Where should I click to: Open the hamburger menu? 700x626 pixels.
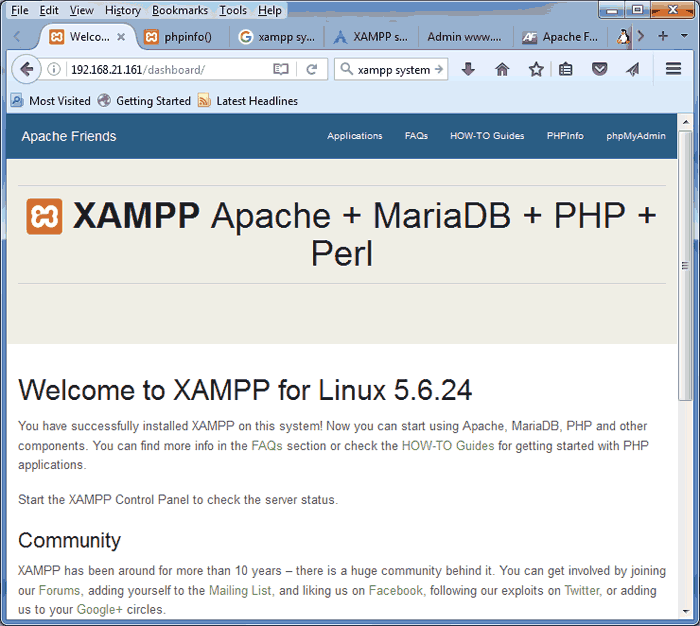pos(673,69)
